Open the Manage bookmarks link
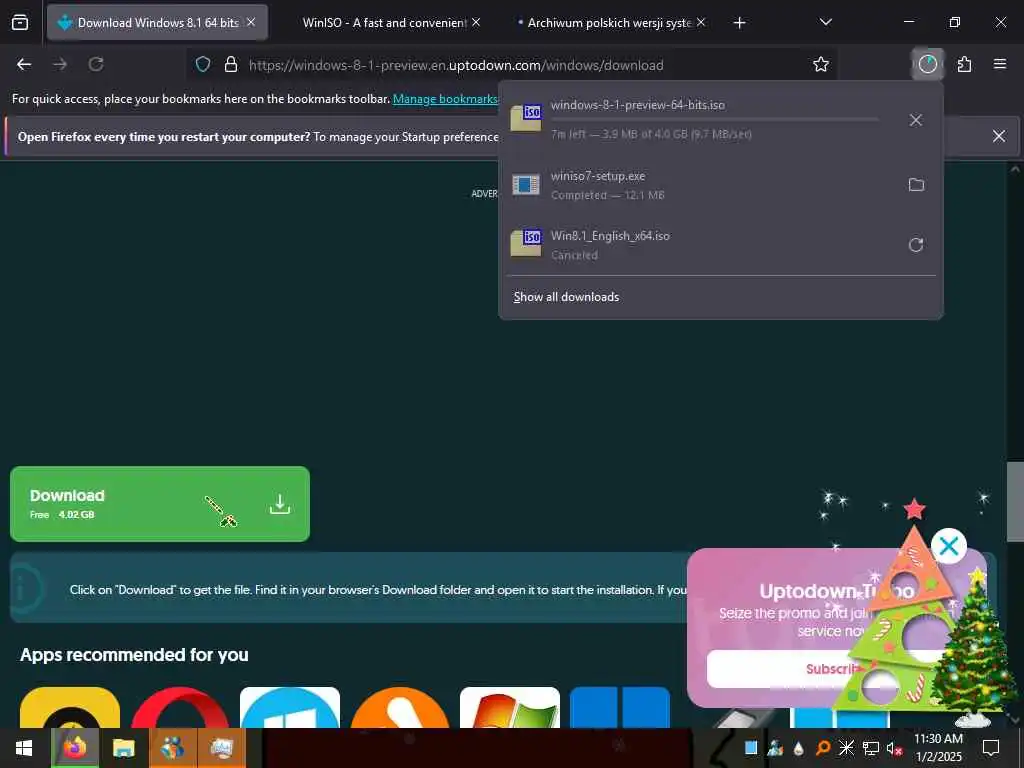The image size is (1024, 768). click(x=445, y=99)
